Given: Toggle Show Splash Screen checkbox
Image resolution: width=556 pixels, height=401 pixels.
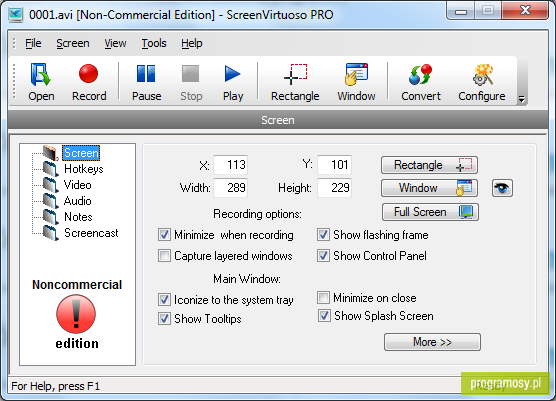Looking at the screenshot, I should [x=324, y=316].
